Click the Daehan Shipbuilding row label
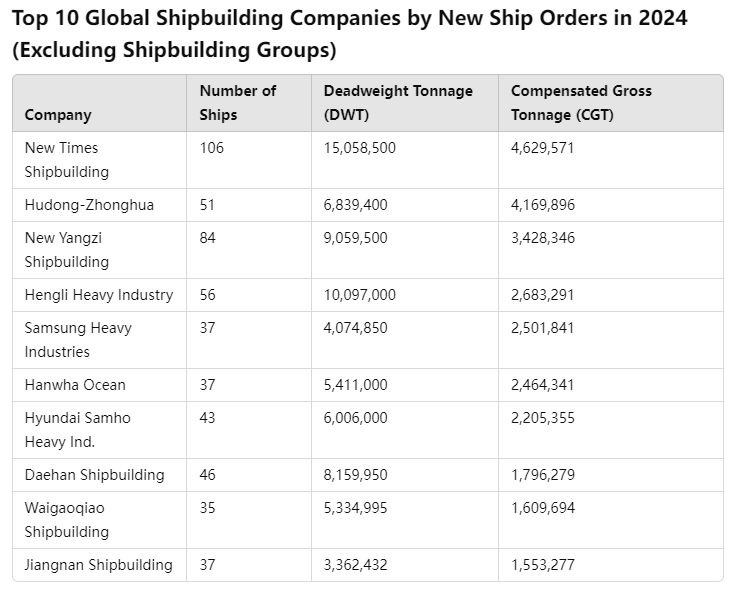The image size is (733, 592). click(x=94, y=475)
